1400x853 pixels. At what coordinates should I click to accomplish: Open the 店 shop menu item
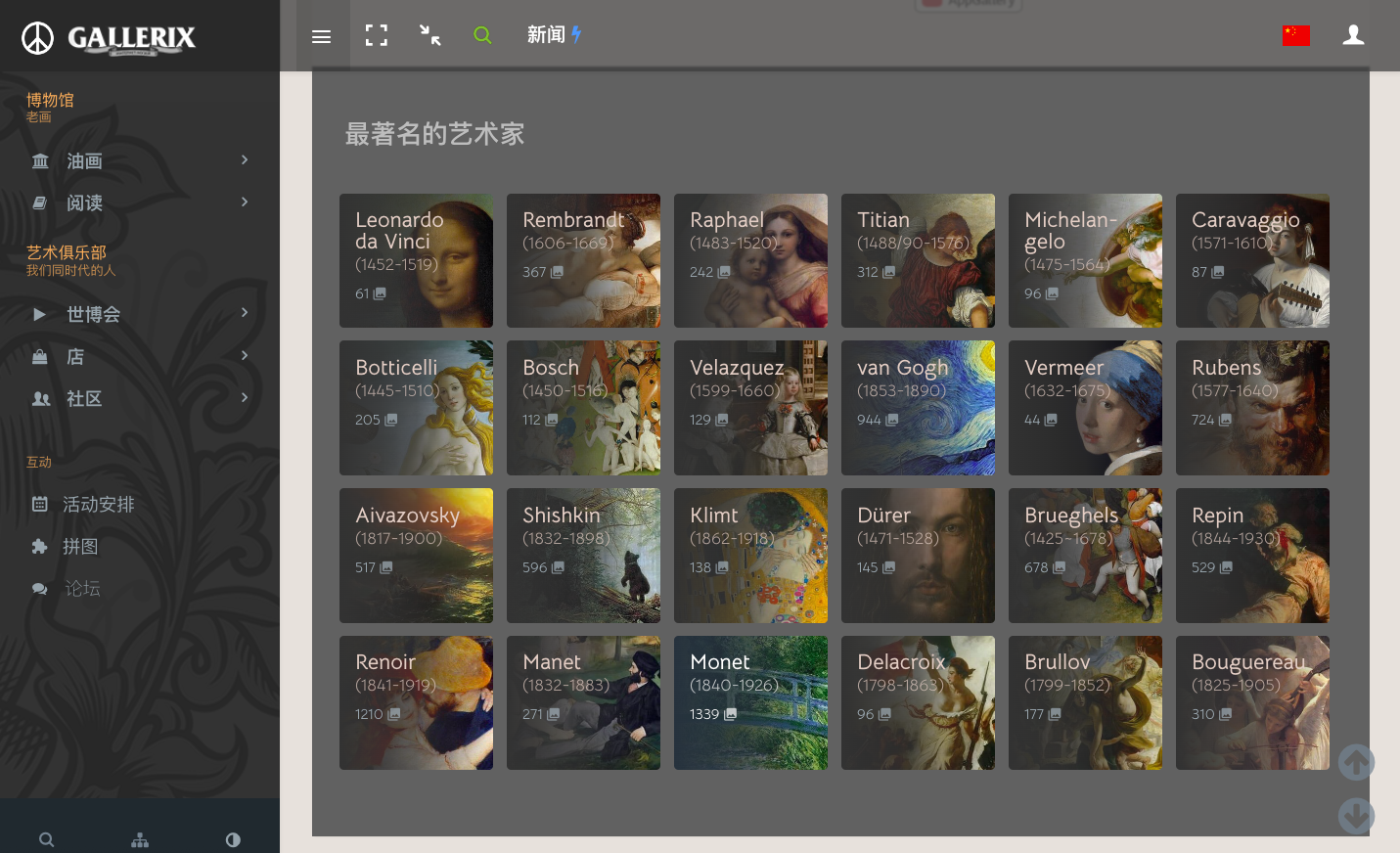click(75, 356)
